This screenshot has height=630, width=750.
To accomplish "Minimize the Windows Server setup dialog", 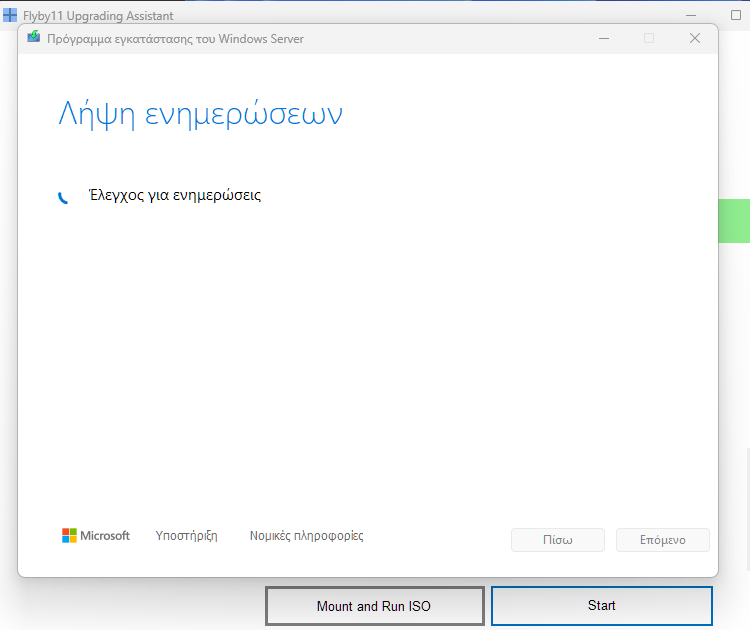I will (x=604, y=38).
